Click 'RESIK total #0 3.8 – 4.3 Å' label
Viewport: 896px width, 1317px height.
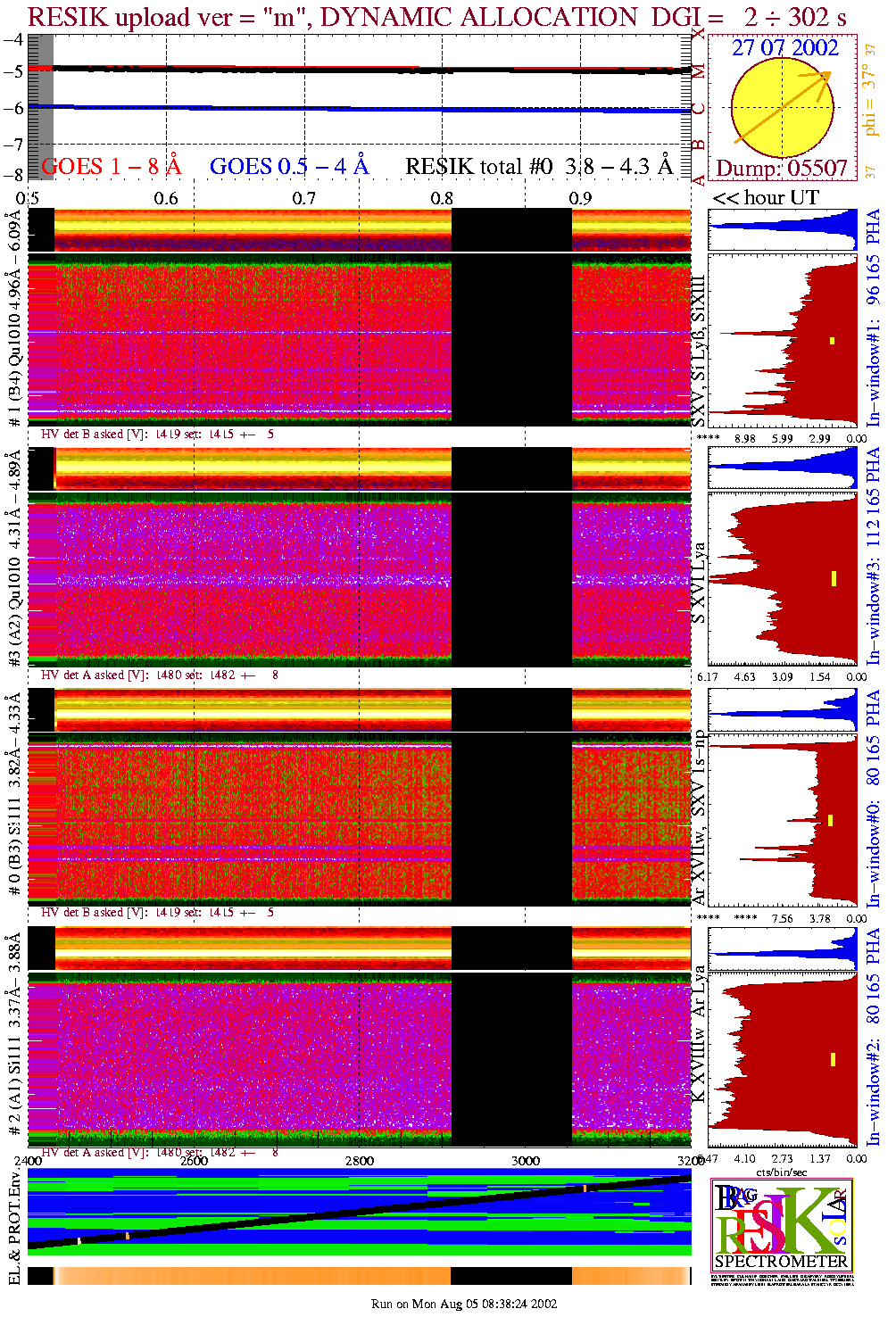(x=539, y=167)
